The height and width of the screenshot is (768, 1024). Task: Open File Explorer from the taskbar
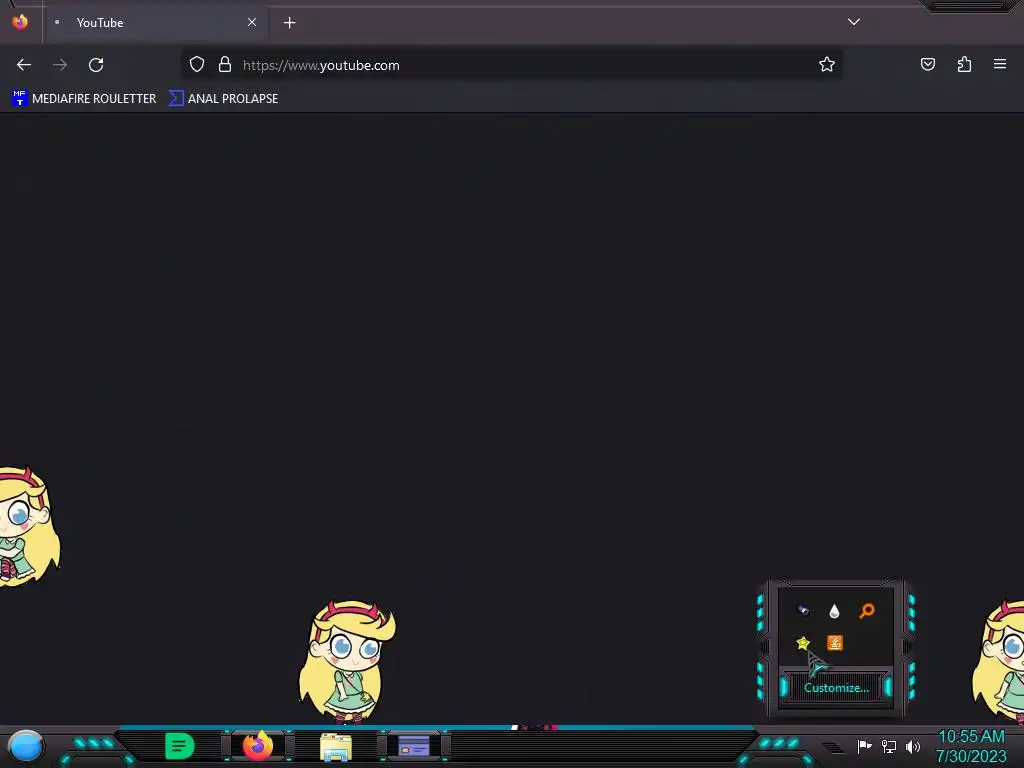[x=336, y=747]
